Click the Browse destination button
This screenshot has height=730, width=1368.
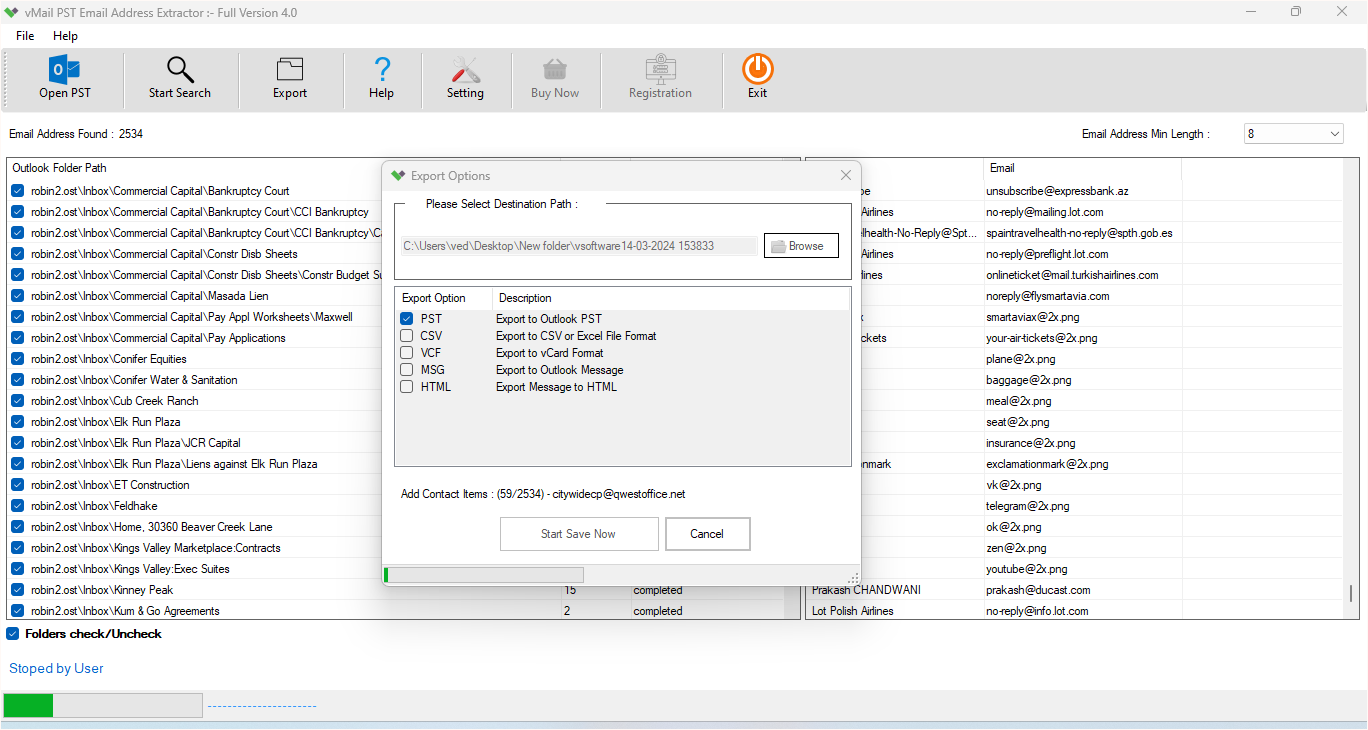[801, 246]
